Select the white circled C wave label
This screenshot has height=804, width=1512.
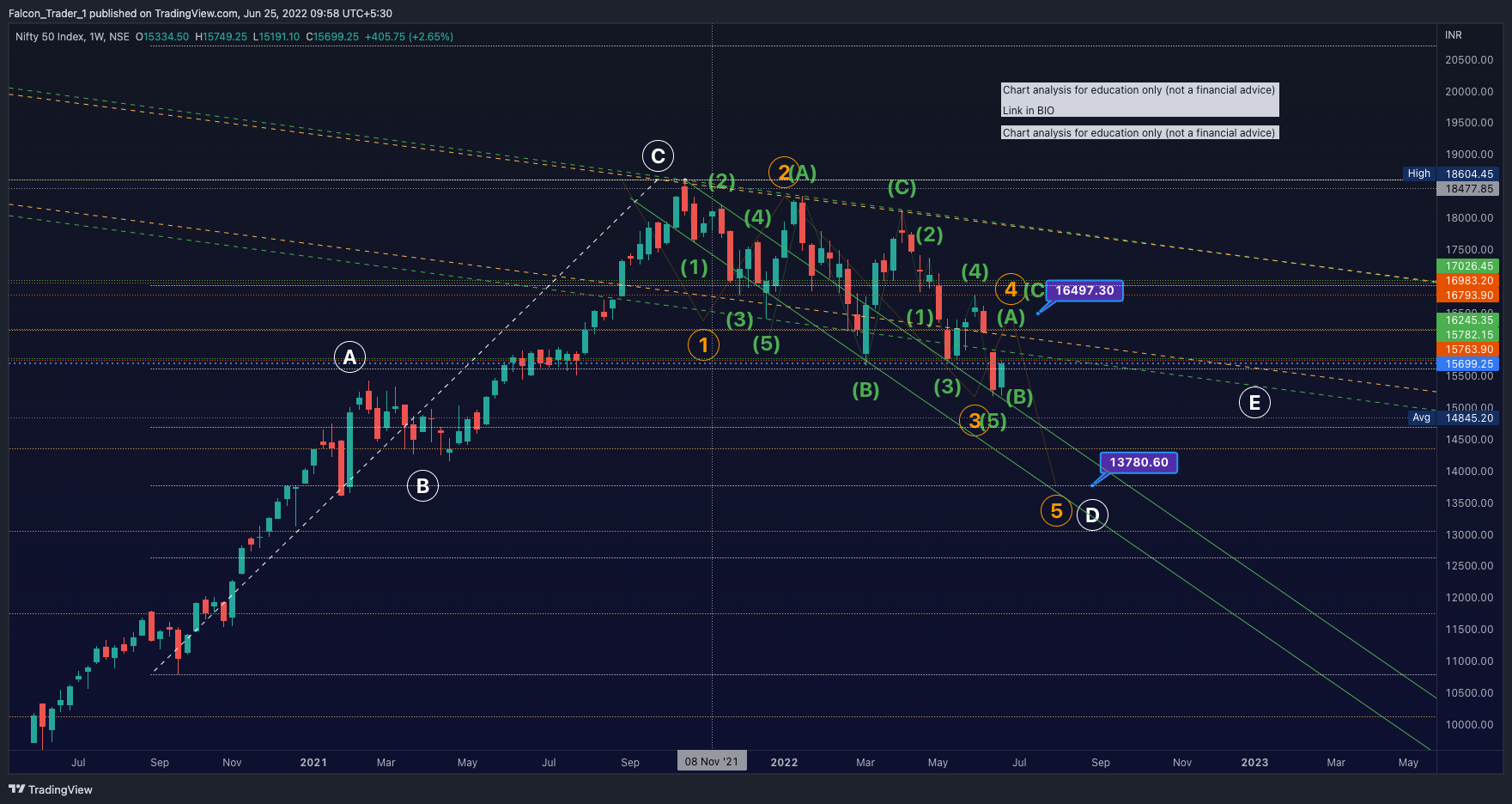point(658,156)
